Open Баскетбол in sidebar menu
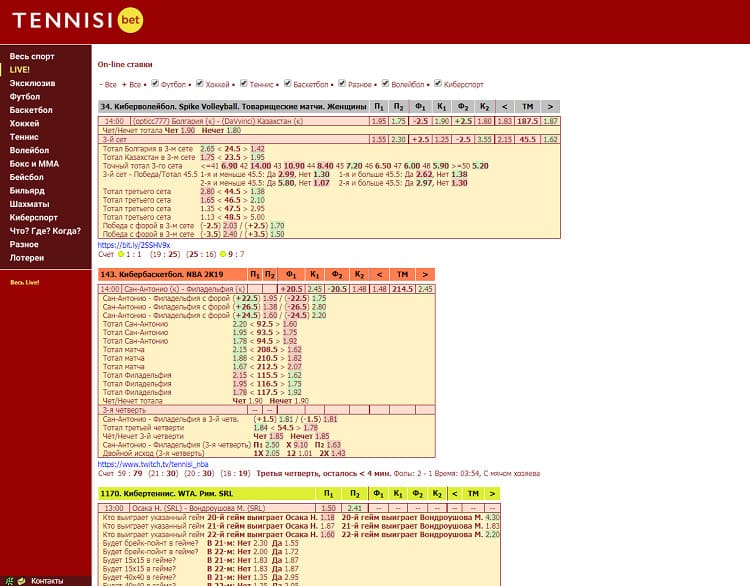 [31, 110]
